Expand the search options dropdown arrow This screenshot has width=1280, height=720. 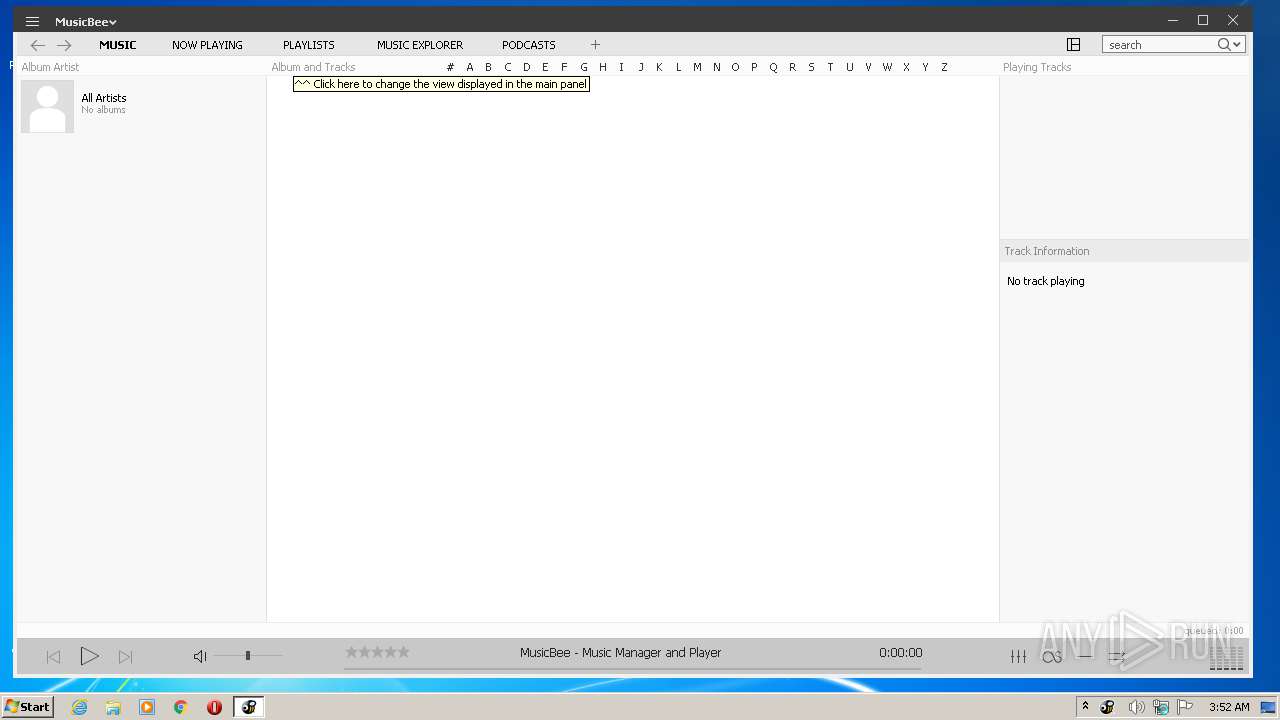point(1238,45)
